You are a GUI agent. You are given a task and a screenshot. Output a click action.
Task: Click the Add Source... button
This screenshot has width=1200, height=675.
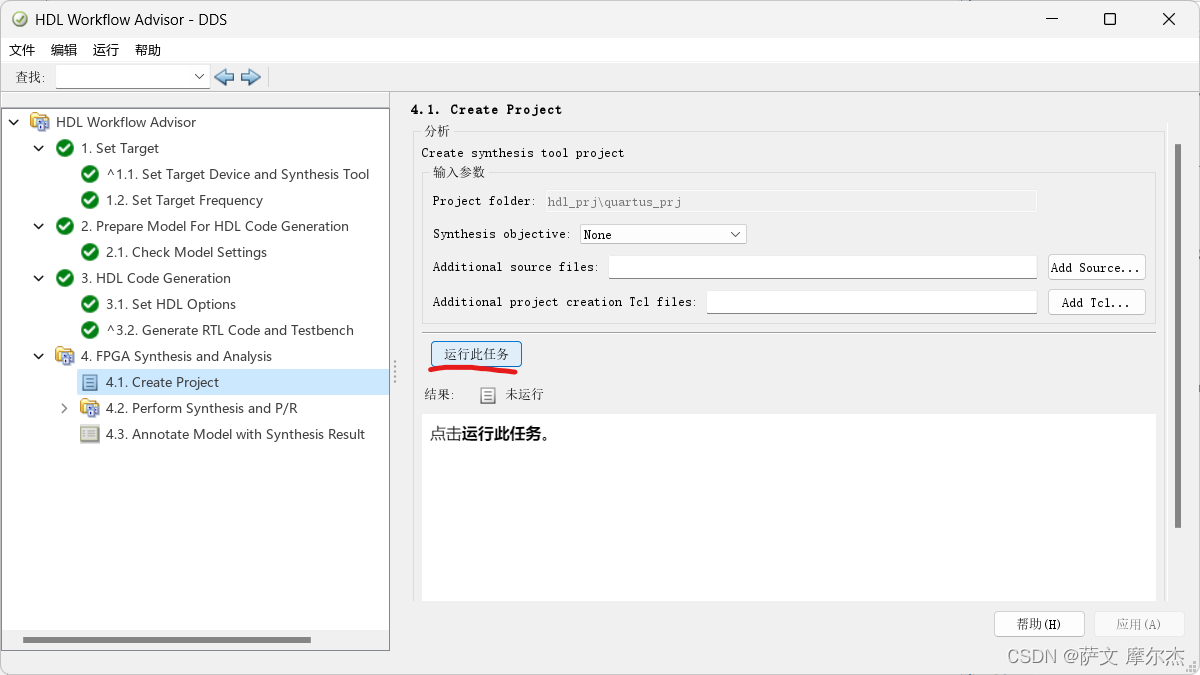click(x=1096, y=267)
